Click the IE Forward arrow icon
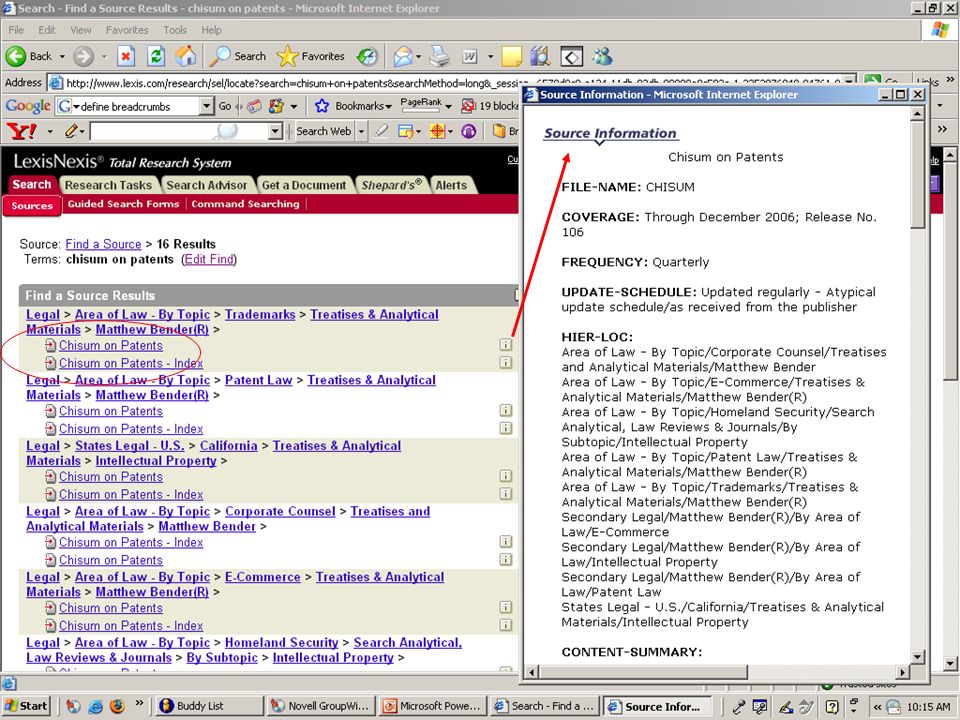The image size is (960, 720). pos(83,56)
